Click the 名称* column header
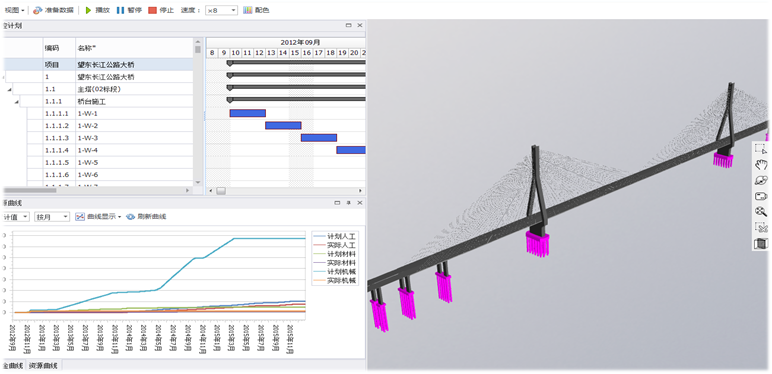 (x=134, y=48)
